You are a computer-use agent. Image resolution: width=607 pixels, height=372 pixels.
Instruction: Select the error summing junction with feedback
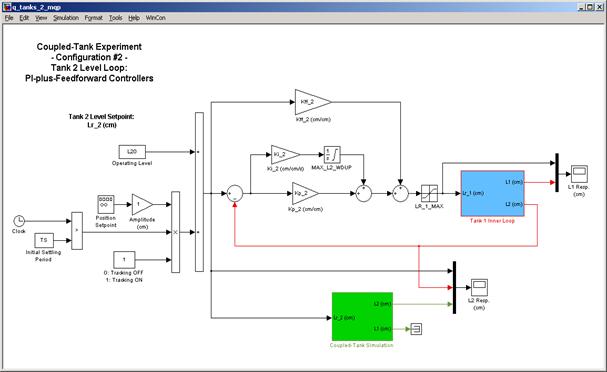[x=235, y=193]
